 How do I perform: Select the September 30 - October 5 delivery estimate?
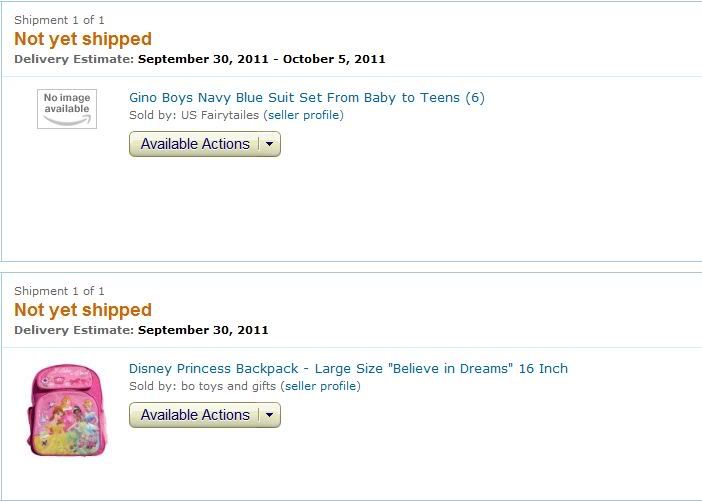(x=261, y=59)
